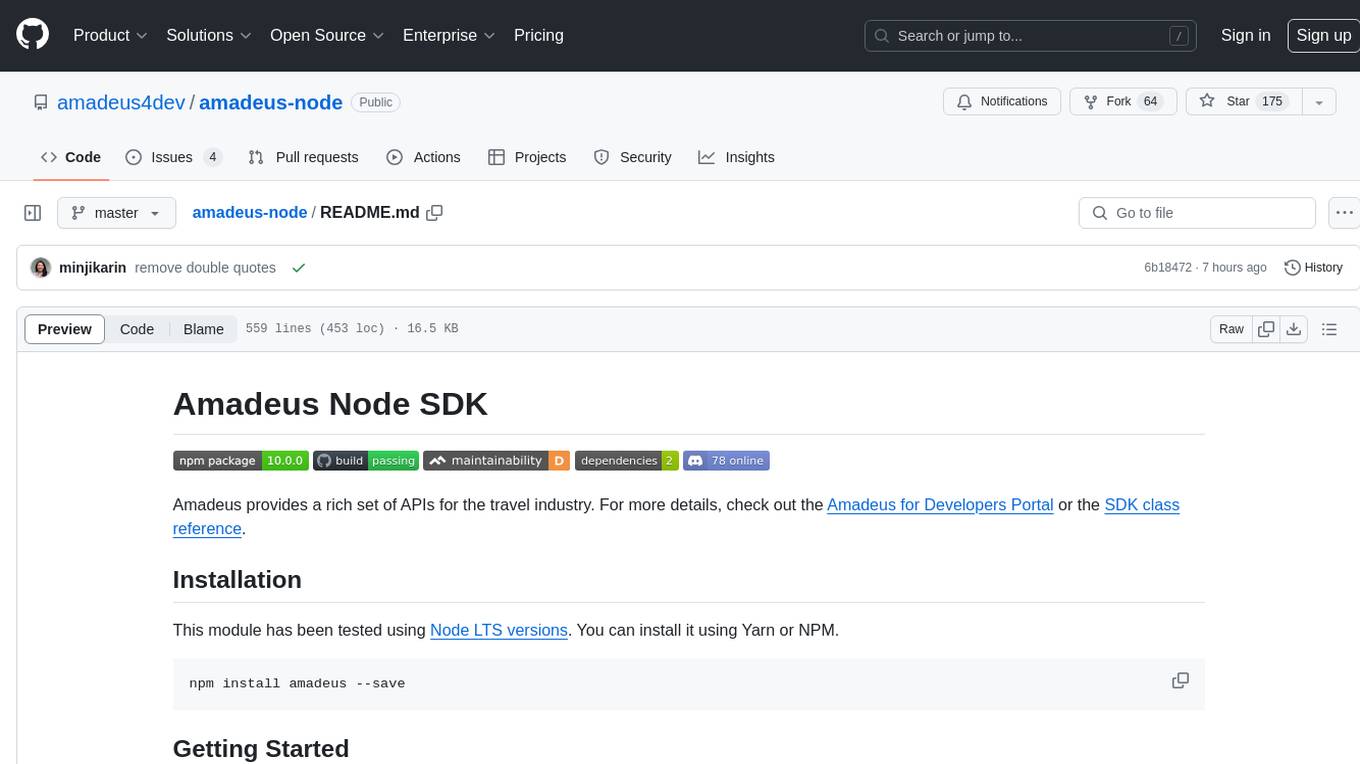Open the more file actions menu
Screen dimensions: 1360x764
1344,213
